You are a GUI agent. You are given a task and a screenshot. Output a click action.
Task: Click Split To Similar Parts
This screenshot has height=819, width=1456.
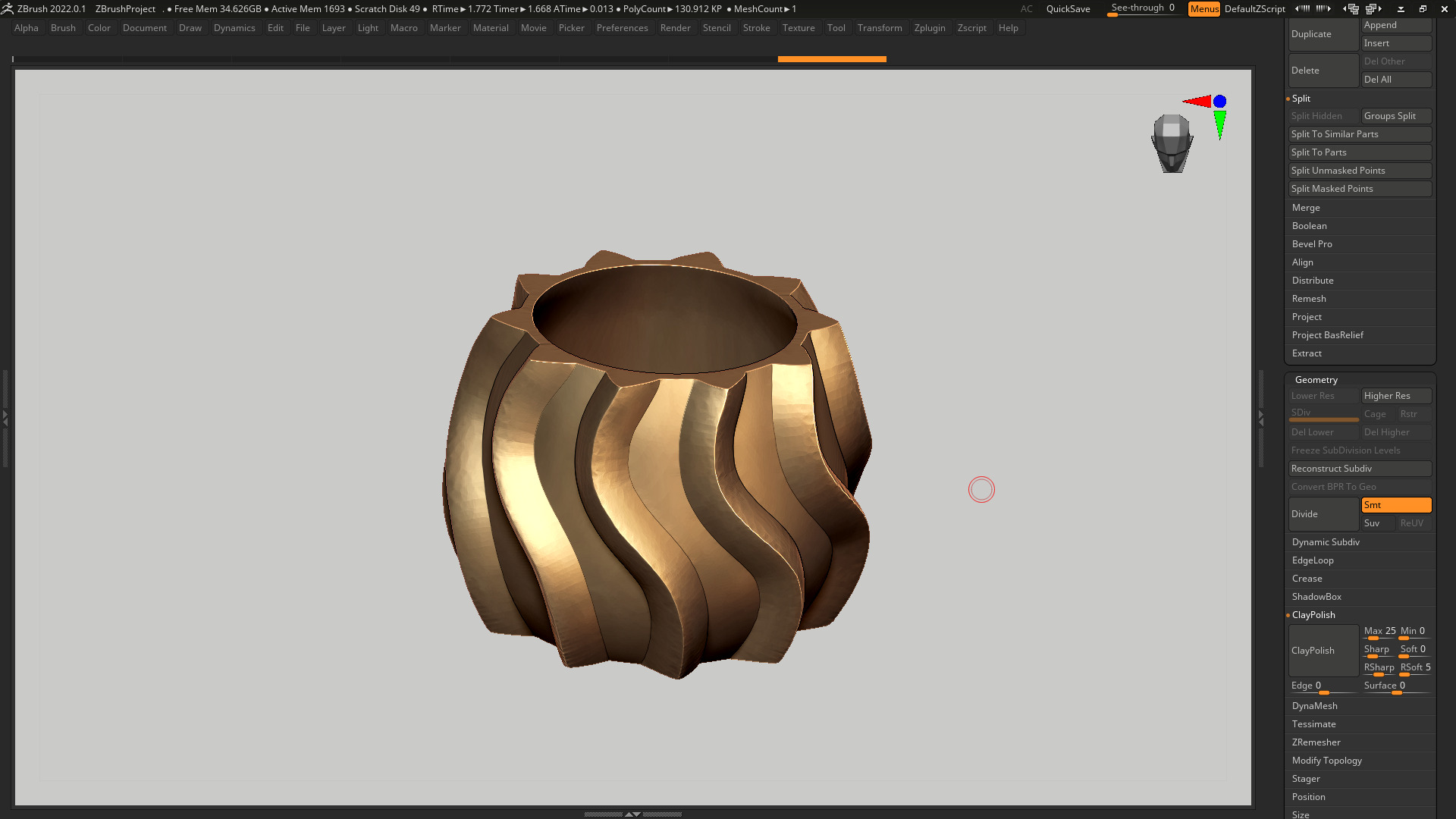pos(1360,134)
